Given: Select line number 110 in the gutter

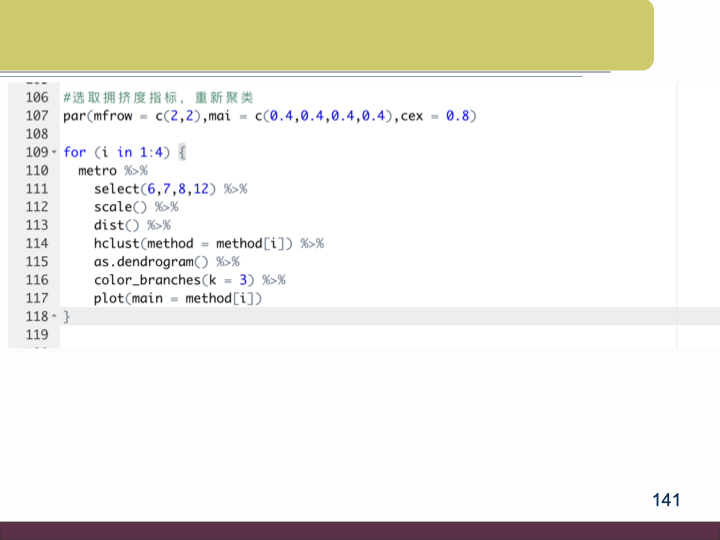Looking at the screenshot, I should point(36,171).
